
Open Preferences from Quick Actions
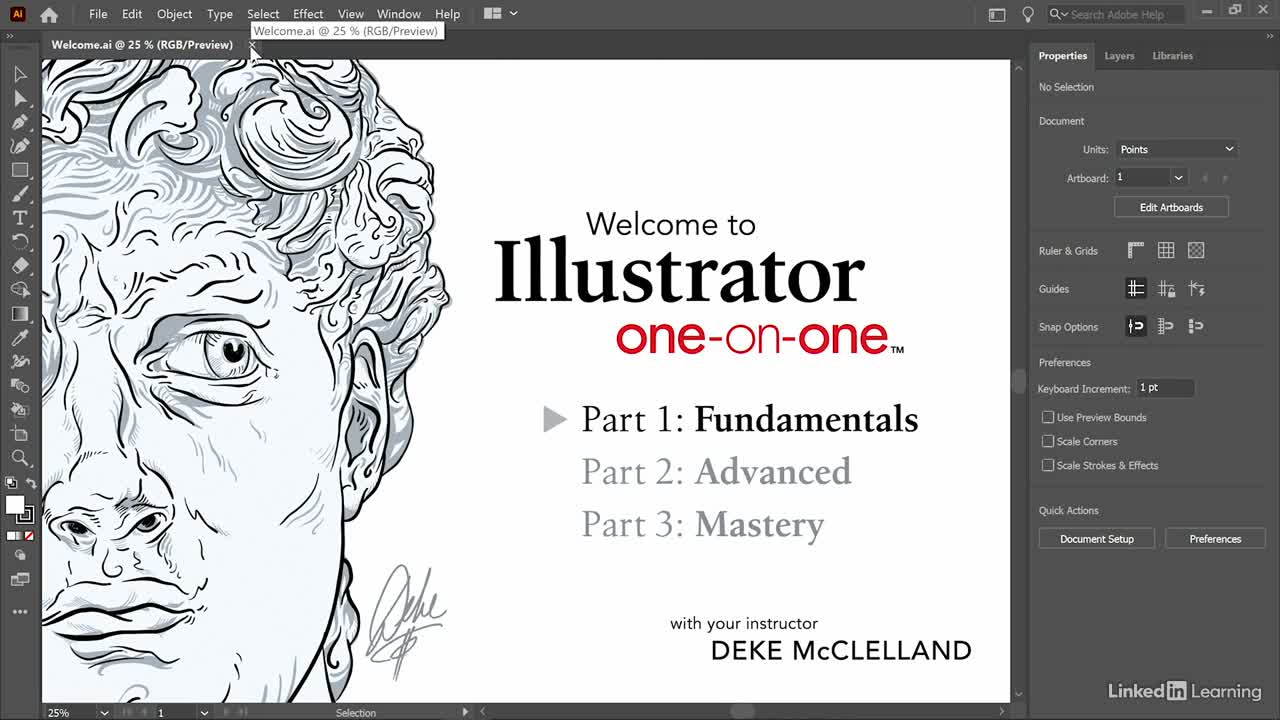[x=1215, y=539]
